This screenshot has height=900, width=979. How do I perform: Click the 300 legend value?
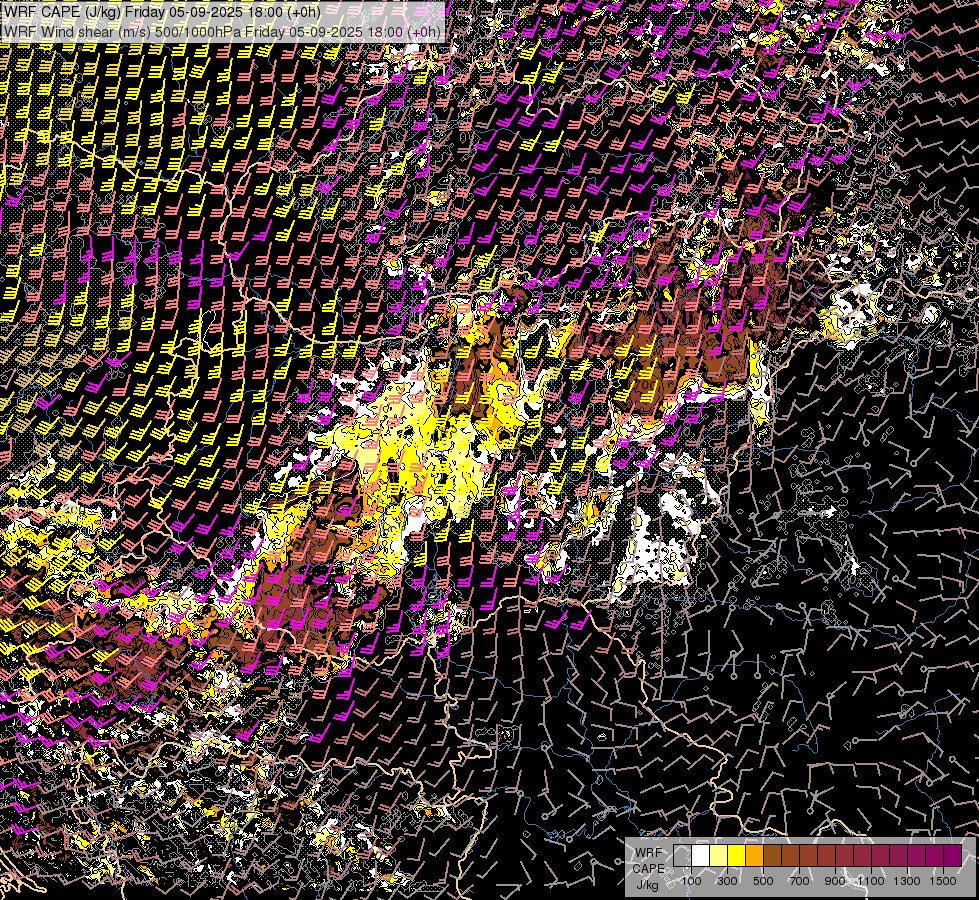click(727, 881)
